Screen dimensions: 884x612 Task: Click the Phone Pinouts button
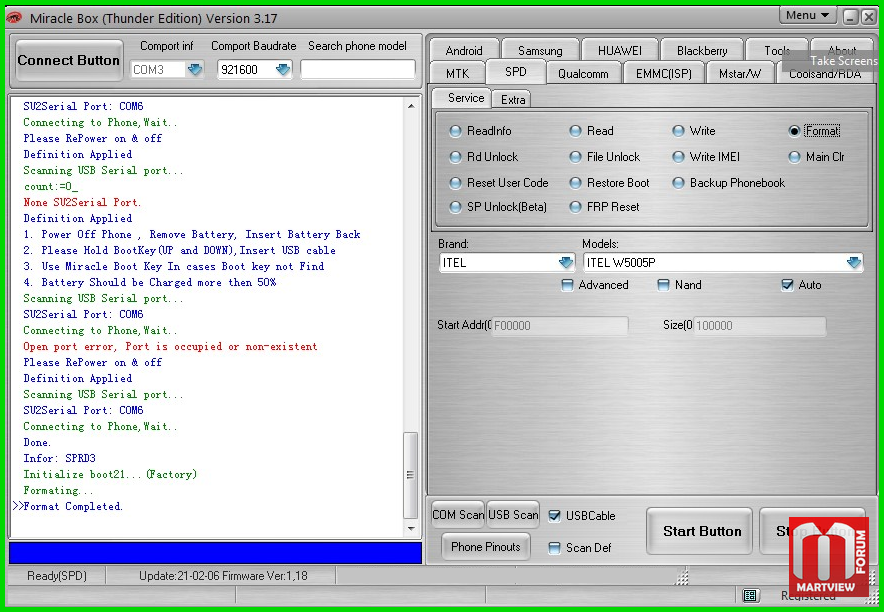point(486,547)
